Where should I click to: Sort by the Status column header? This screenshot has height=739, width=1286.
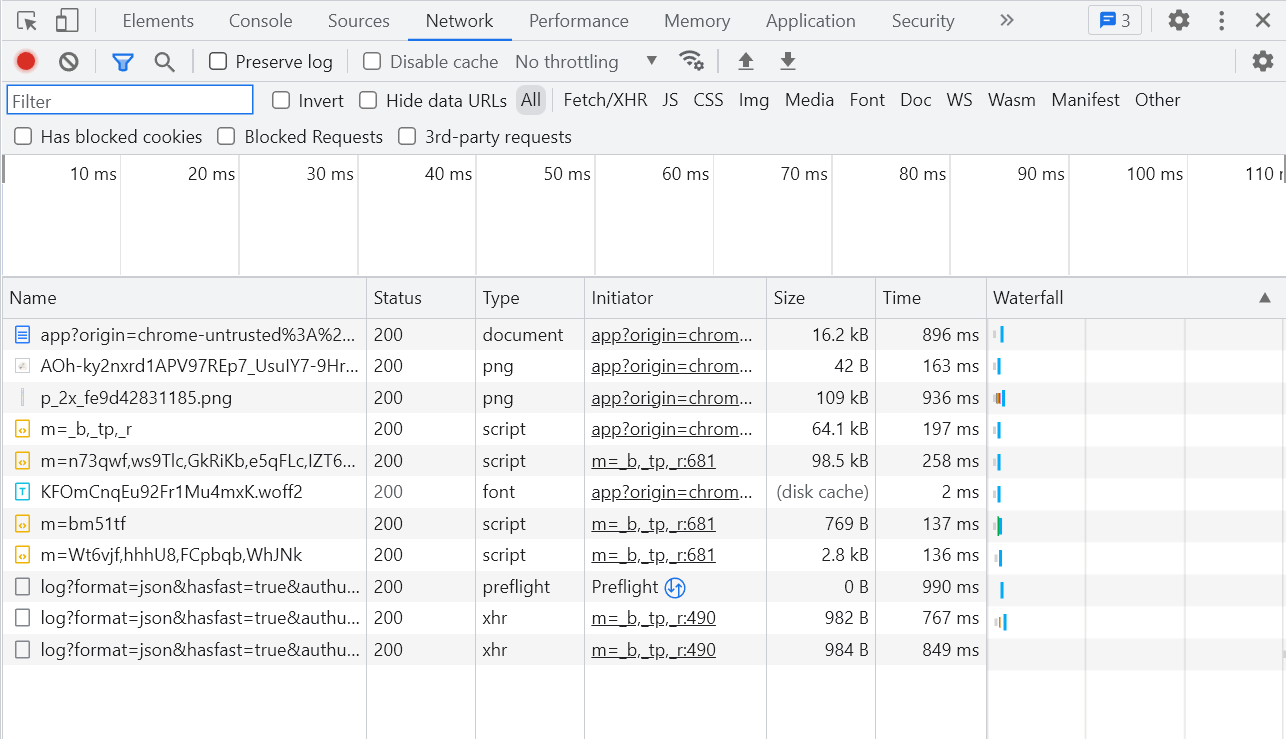(421, 298)
